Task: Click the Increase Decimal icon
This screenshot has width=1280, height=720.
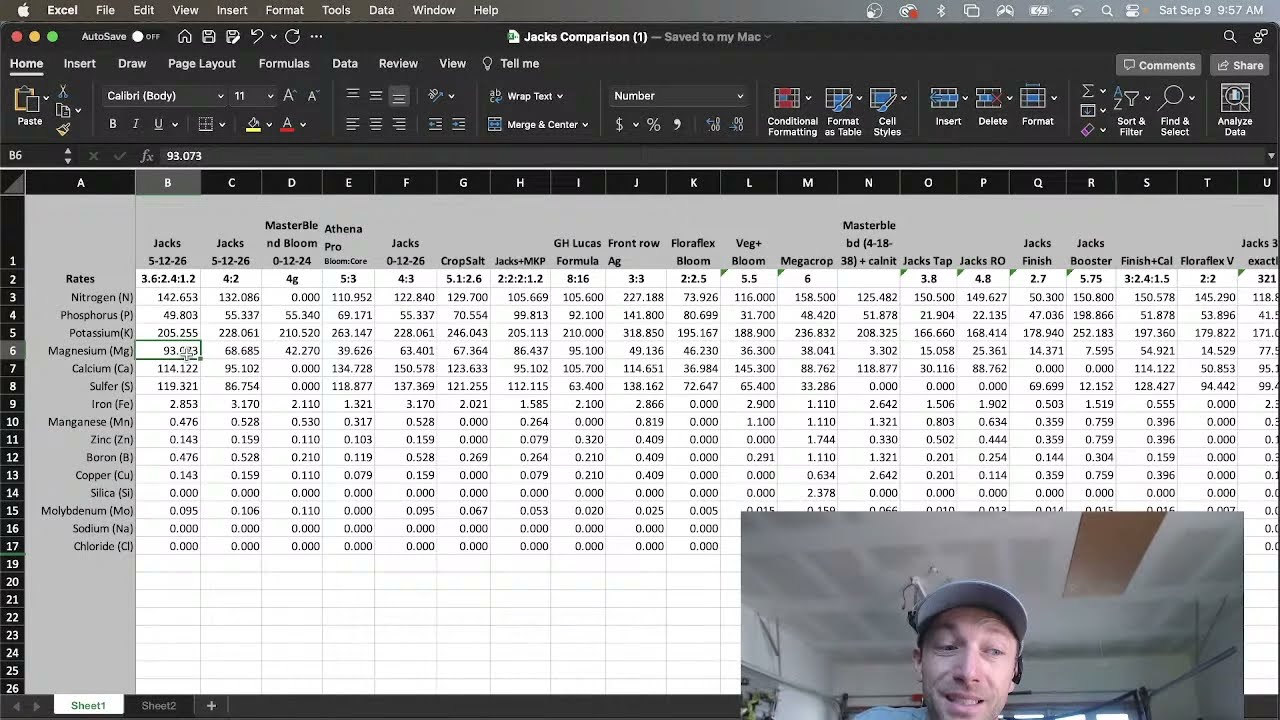Action: click(x=713, y=125)
